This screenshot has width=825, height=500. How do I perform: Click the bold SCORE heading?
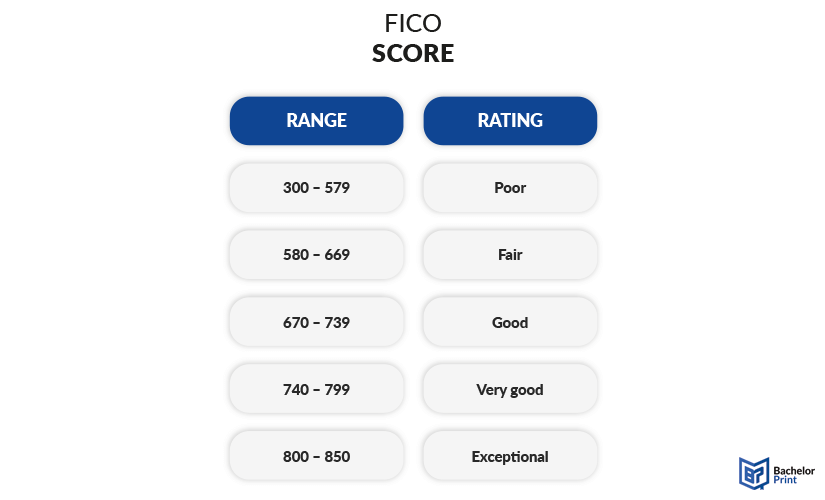coord(413,53)
